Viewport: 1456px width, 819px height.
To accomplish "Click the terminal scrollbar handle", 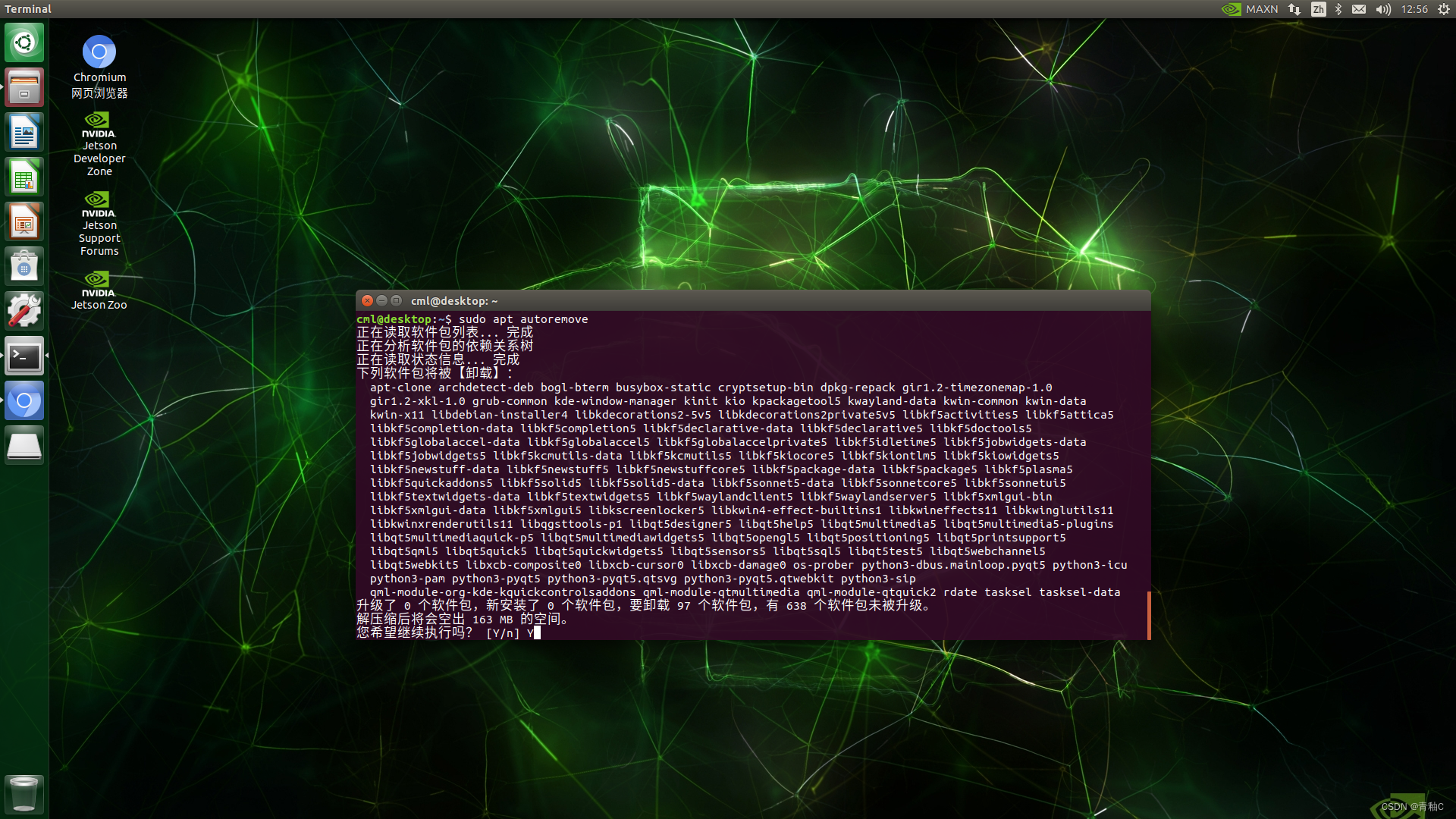I will pos(1149,615).
